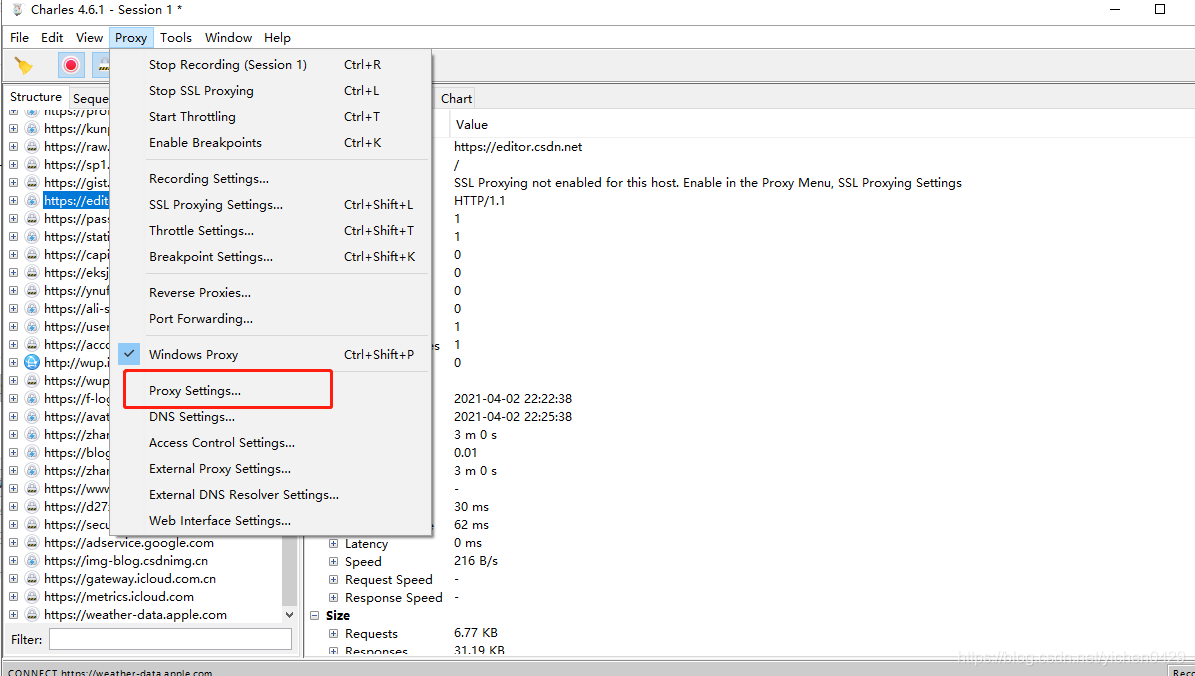This screenshot has width=1195, height=676.
Task: Click into the Filter text field
Action: tap(170, 639)
